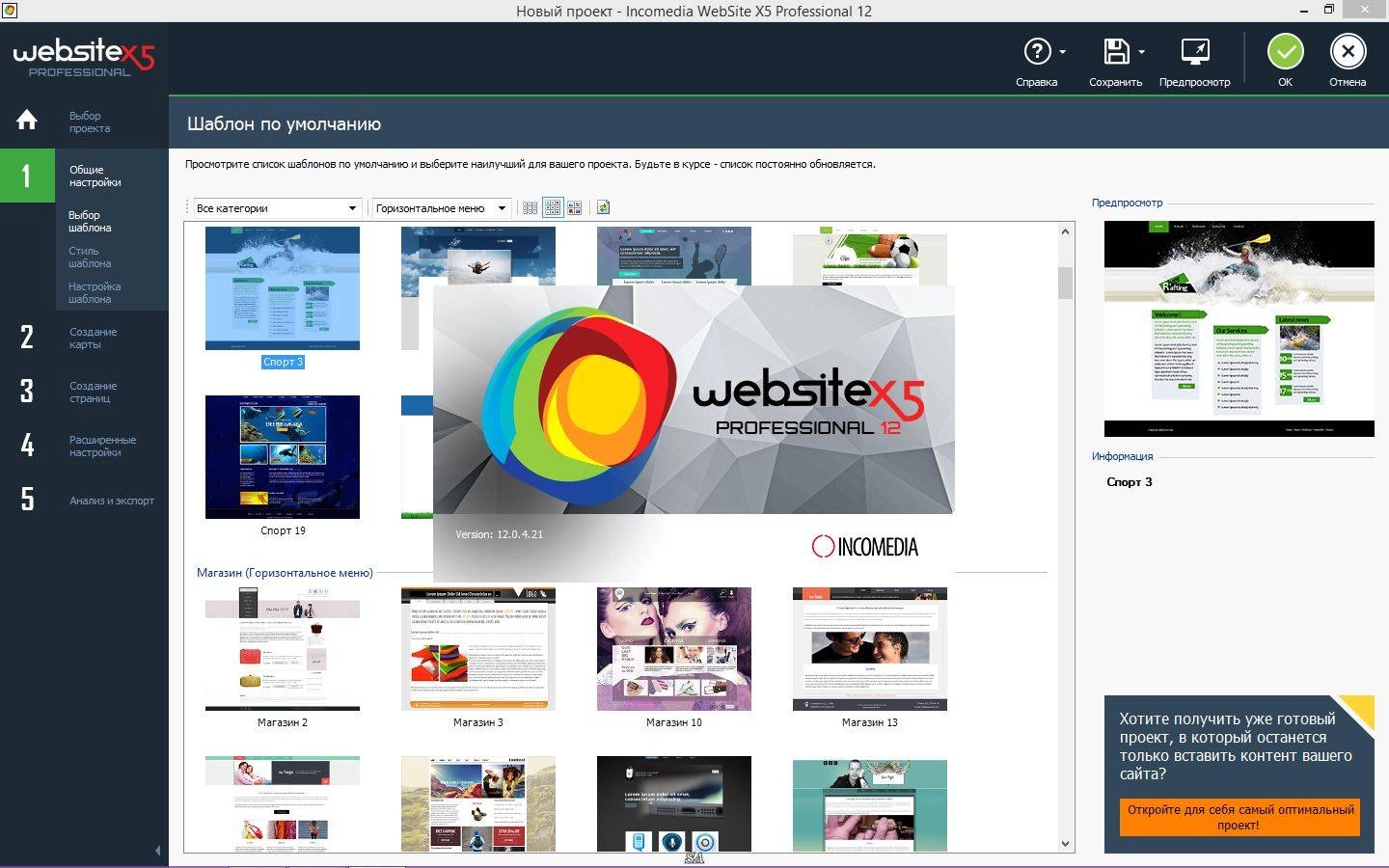This screenshot has width=1389, height=868.
Task: Select the teal bottom-row template thumbnail
Action: point(870,805)
